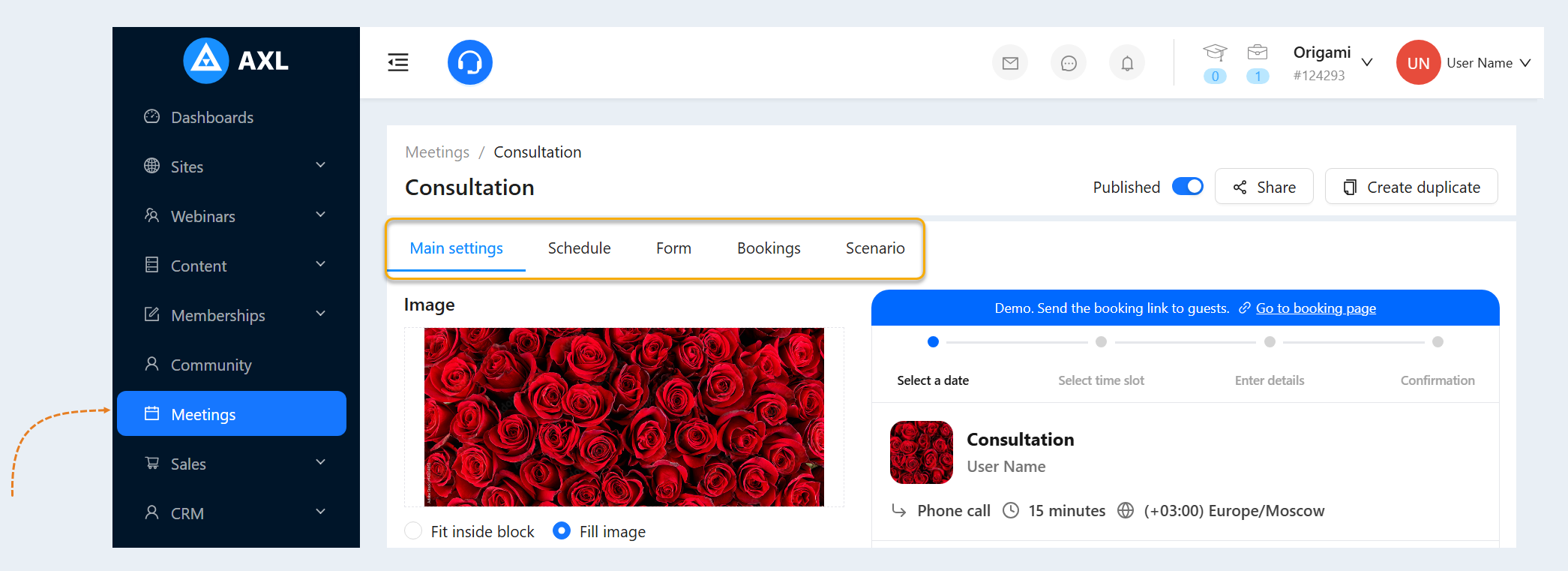The image size is (1568, 571).
Task: Switch to the Main settings tab
Action: 457,248
